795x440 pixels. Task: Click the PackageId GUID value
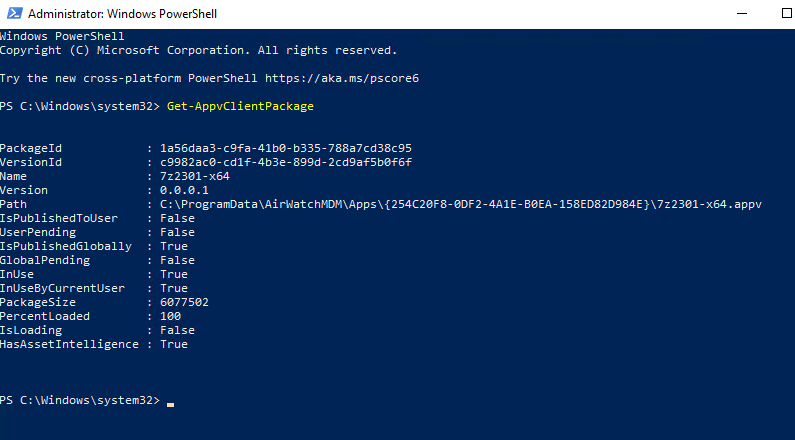click(285, 148)
